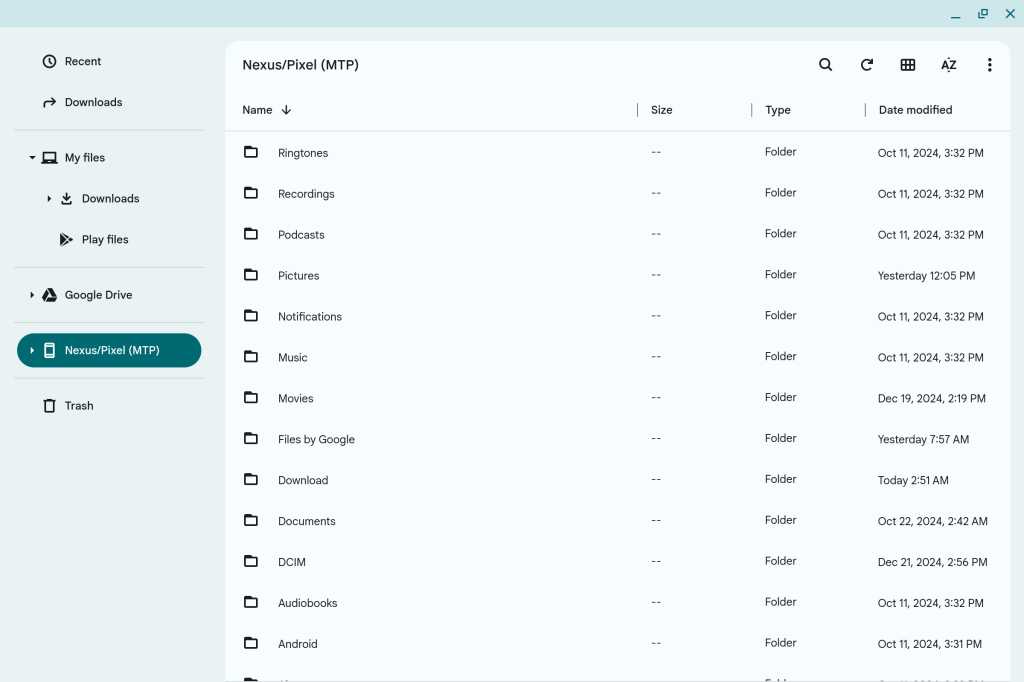Select the Documents folder name

[307, 521]
